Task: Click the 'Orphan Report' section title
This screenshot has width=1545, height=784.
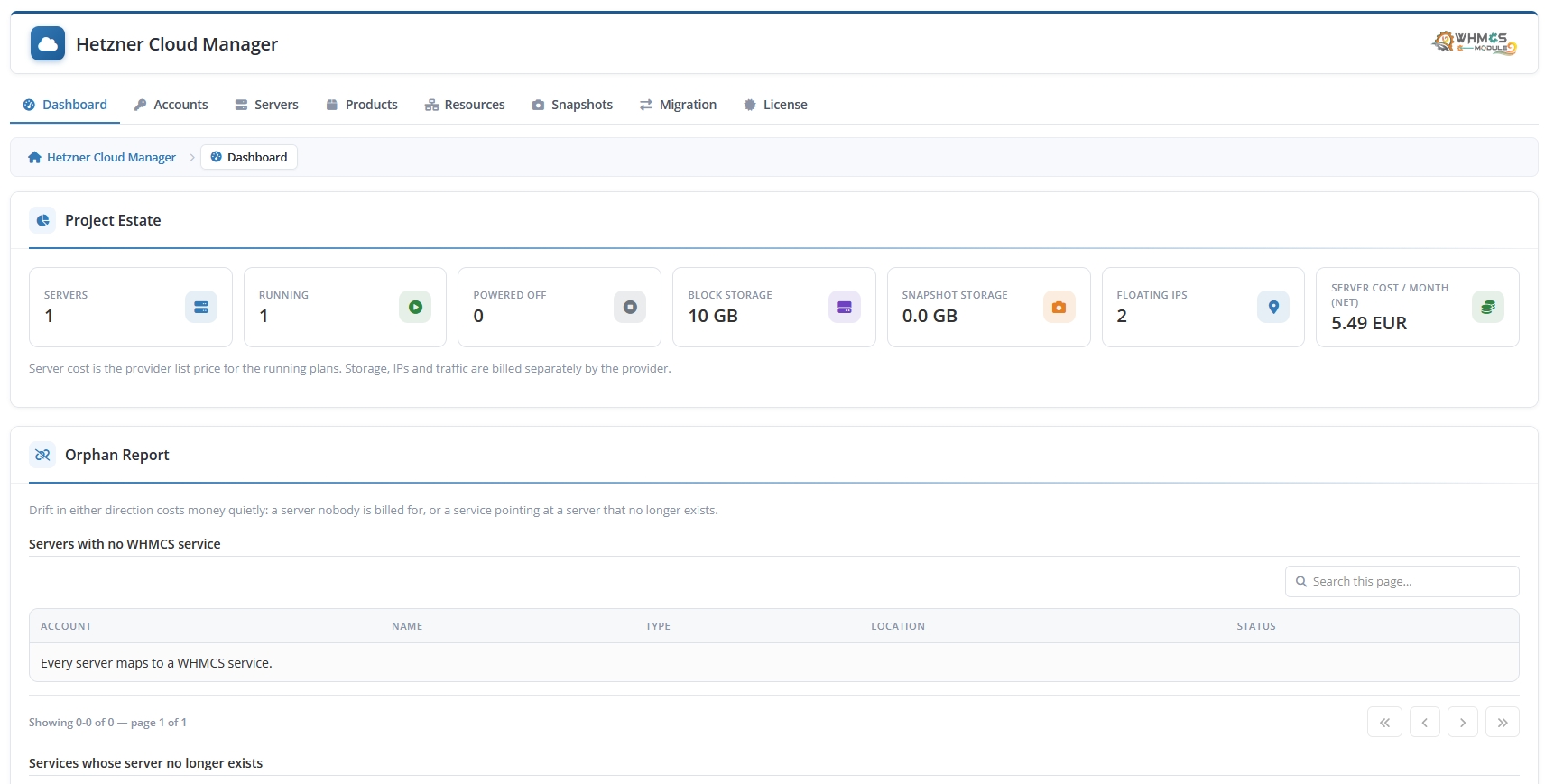Action: click(117, 455)
